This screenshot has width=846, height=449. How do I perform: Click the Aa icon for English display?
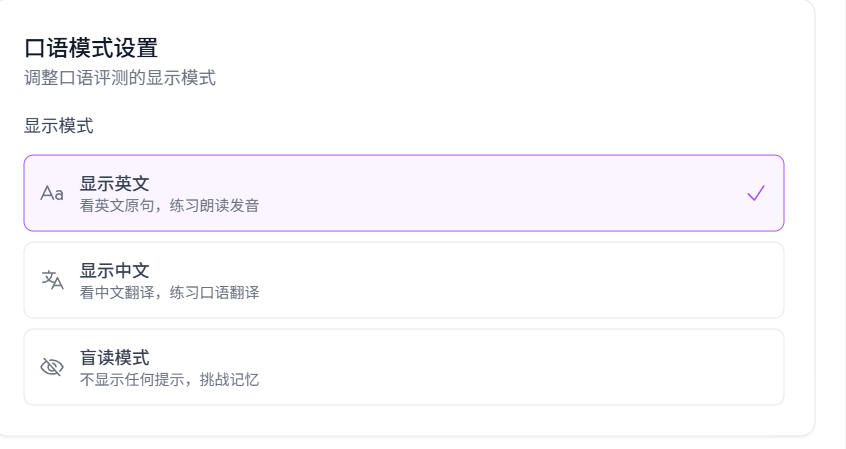[x=52, y=193]
